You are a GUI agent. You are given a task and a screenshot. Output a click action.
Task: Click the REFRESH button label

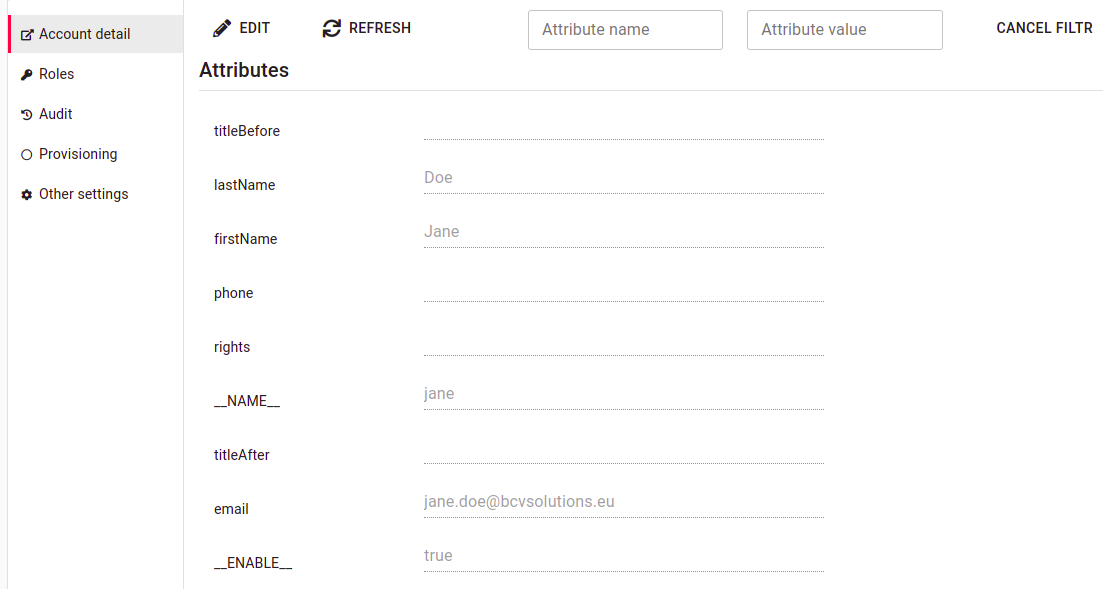click(380, 28)
